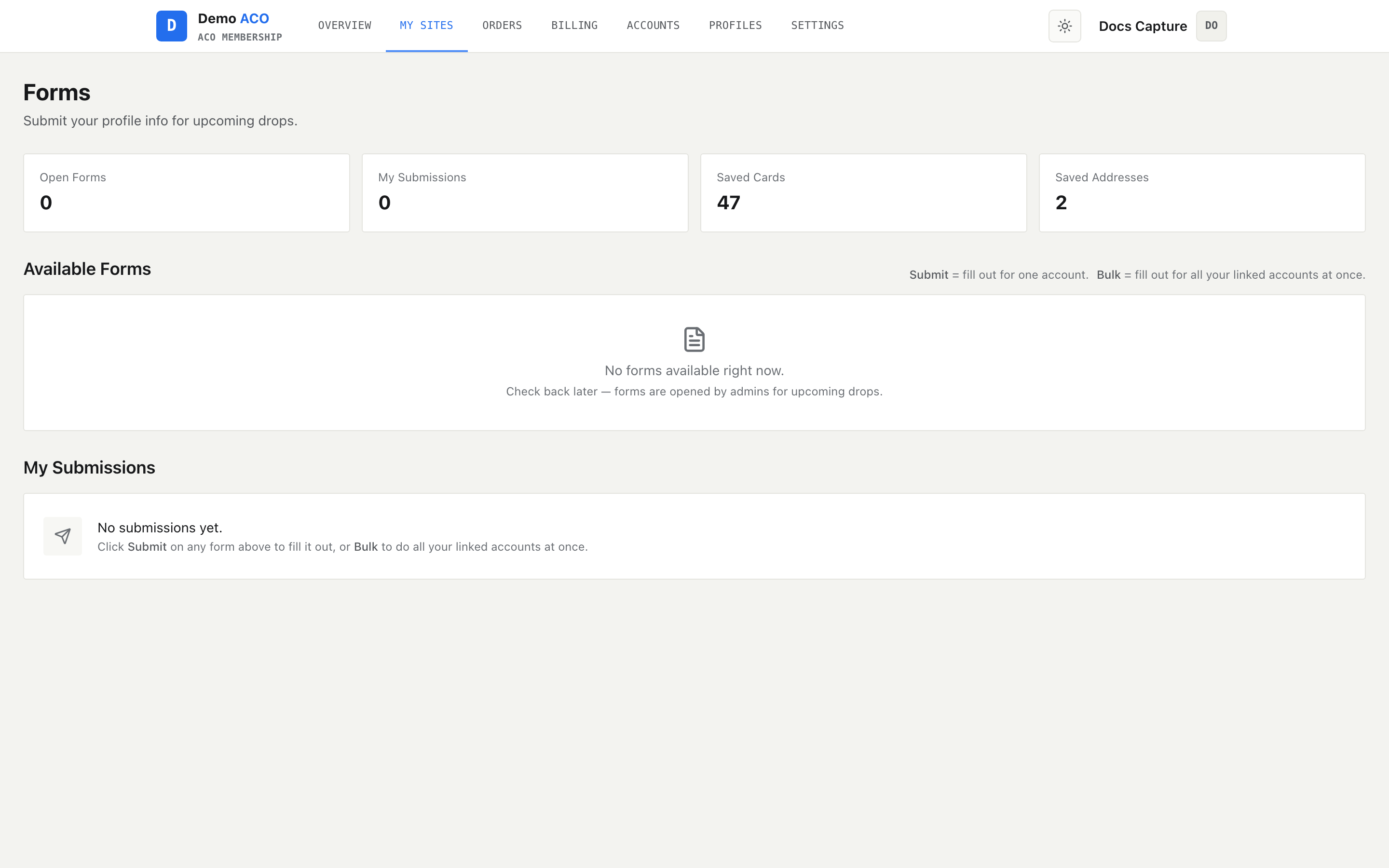The width and height of the screenshot is (1389, 868).
Task: Navigate to the Profiles tab
Action: click(x=735, y=25)
